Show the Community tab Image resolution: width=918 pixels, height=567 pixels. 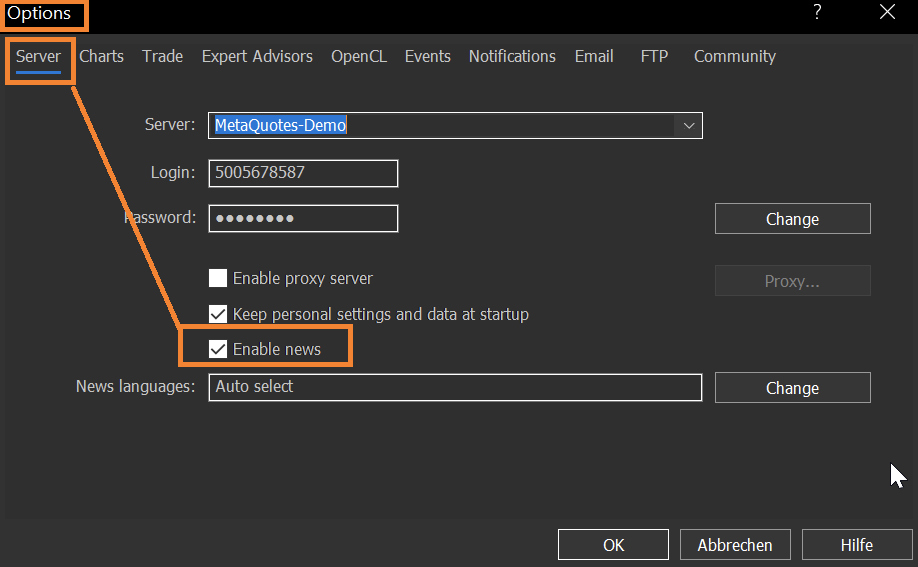[735, 56]
